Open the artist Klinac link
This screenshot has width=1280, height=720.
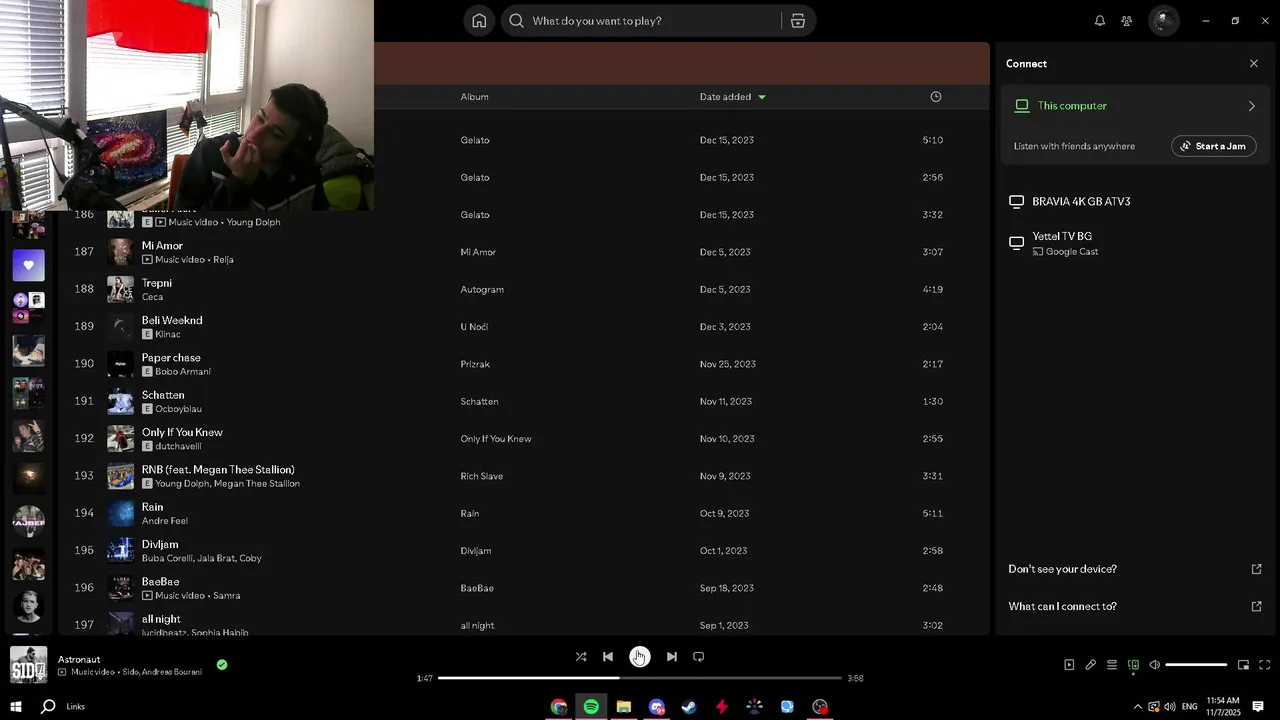(x=167, y=334)
